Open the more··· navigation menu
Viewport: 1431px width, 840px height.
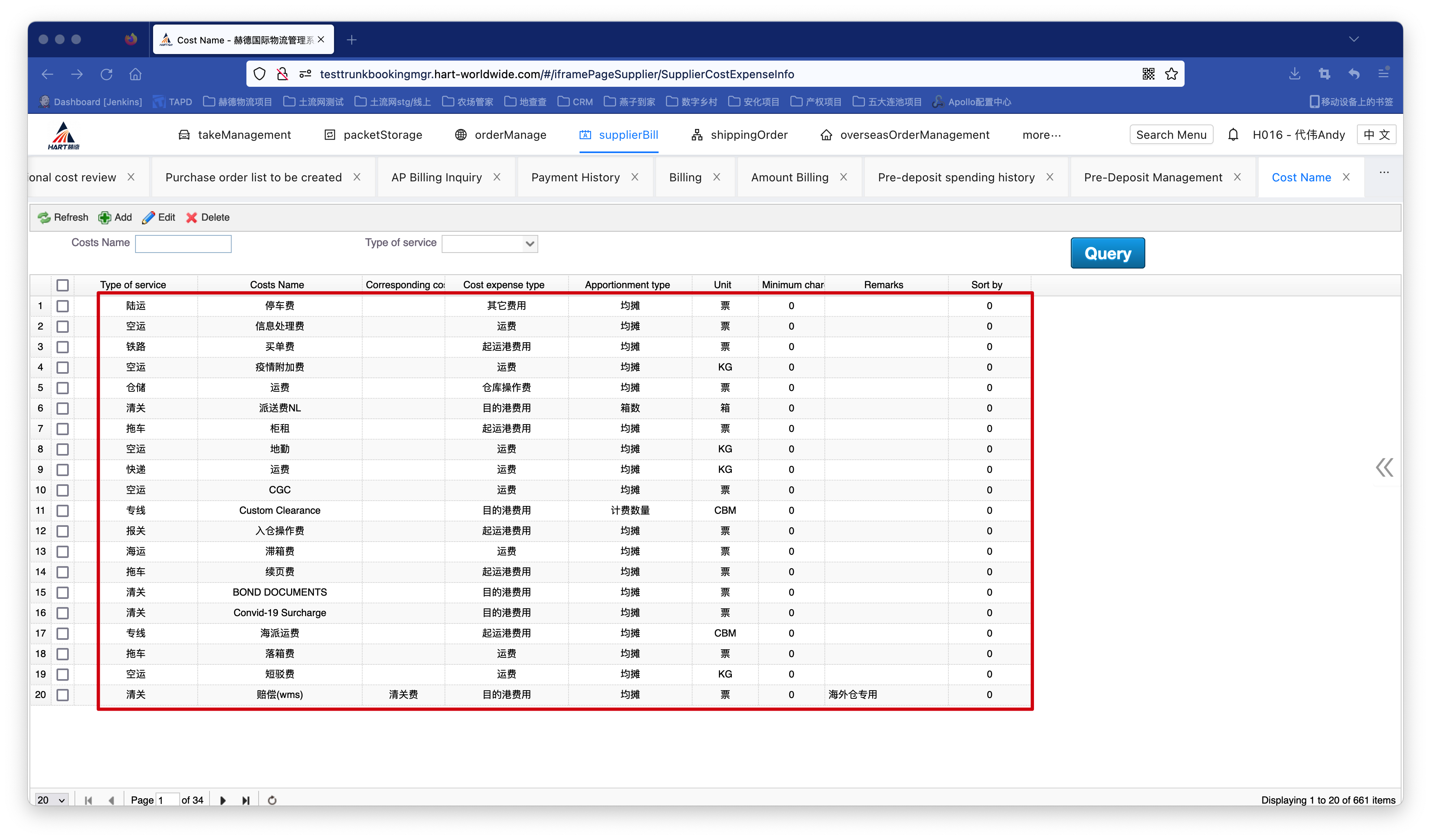[x=1041, y=135]
